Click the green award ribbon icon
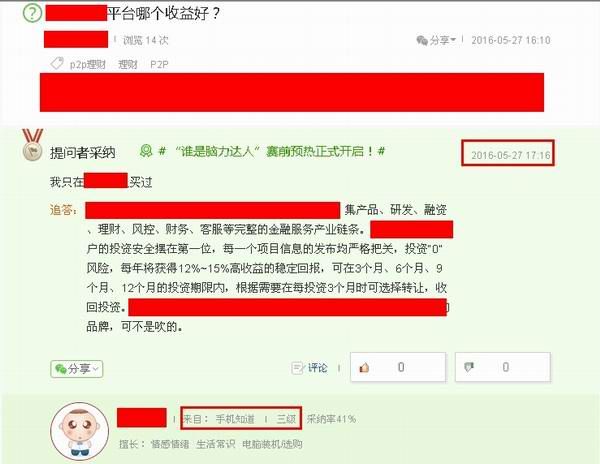Screen dimensions: 600x464 click(x=146, y=151)
